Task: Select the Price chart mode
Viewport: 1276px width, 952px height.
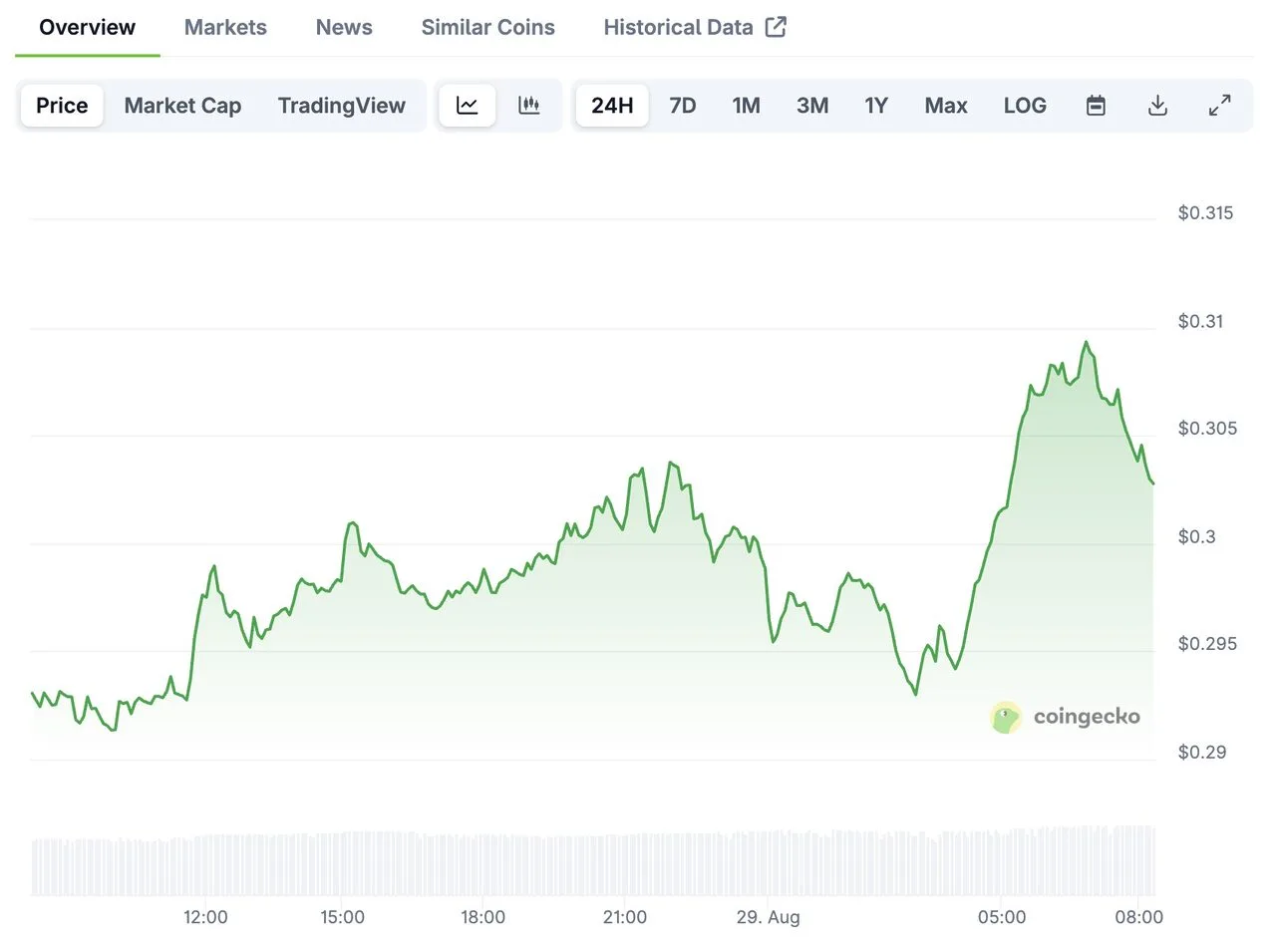Action: point(62,106)
